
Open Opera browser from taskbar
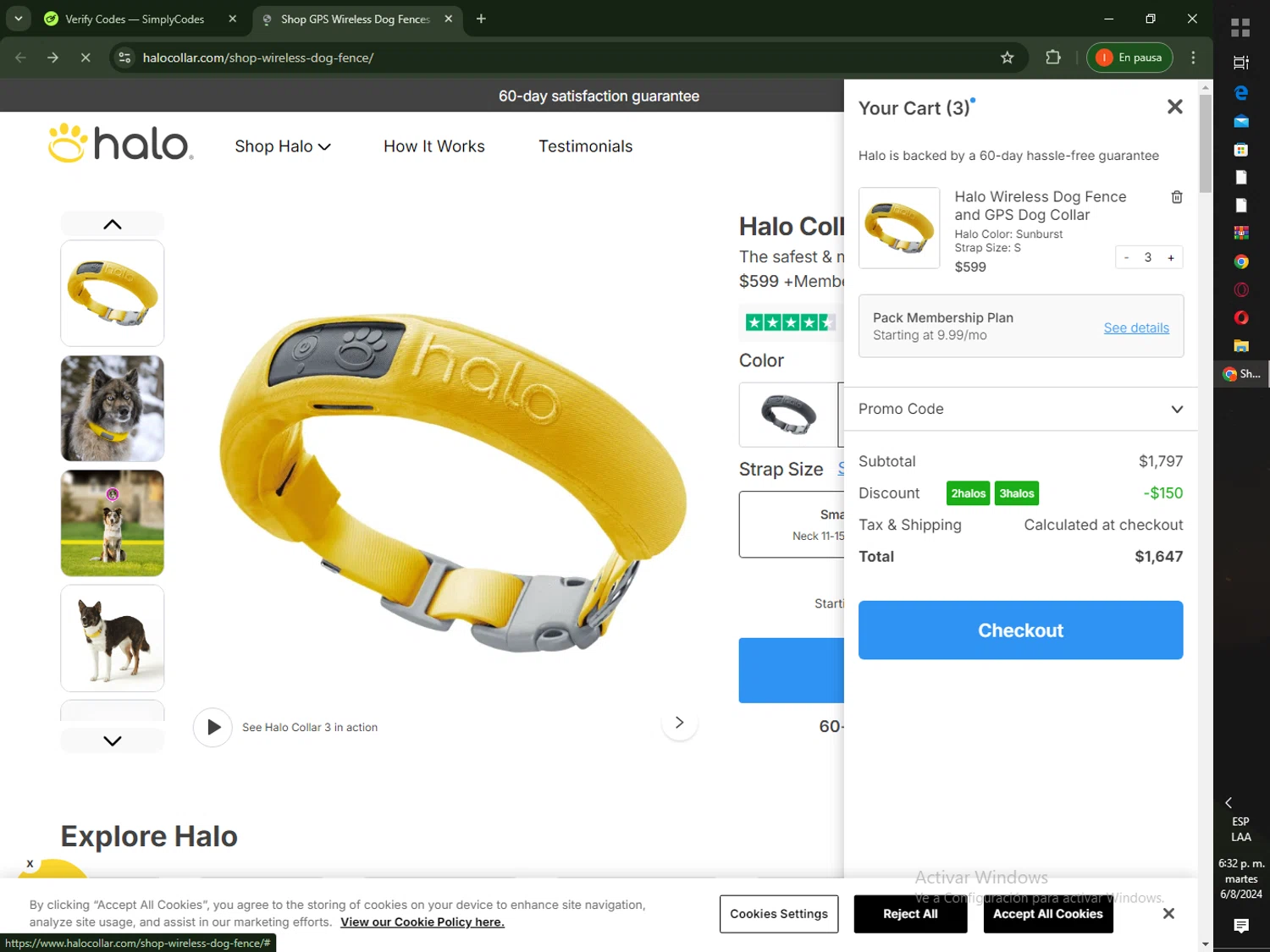[1240, 317]
